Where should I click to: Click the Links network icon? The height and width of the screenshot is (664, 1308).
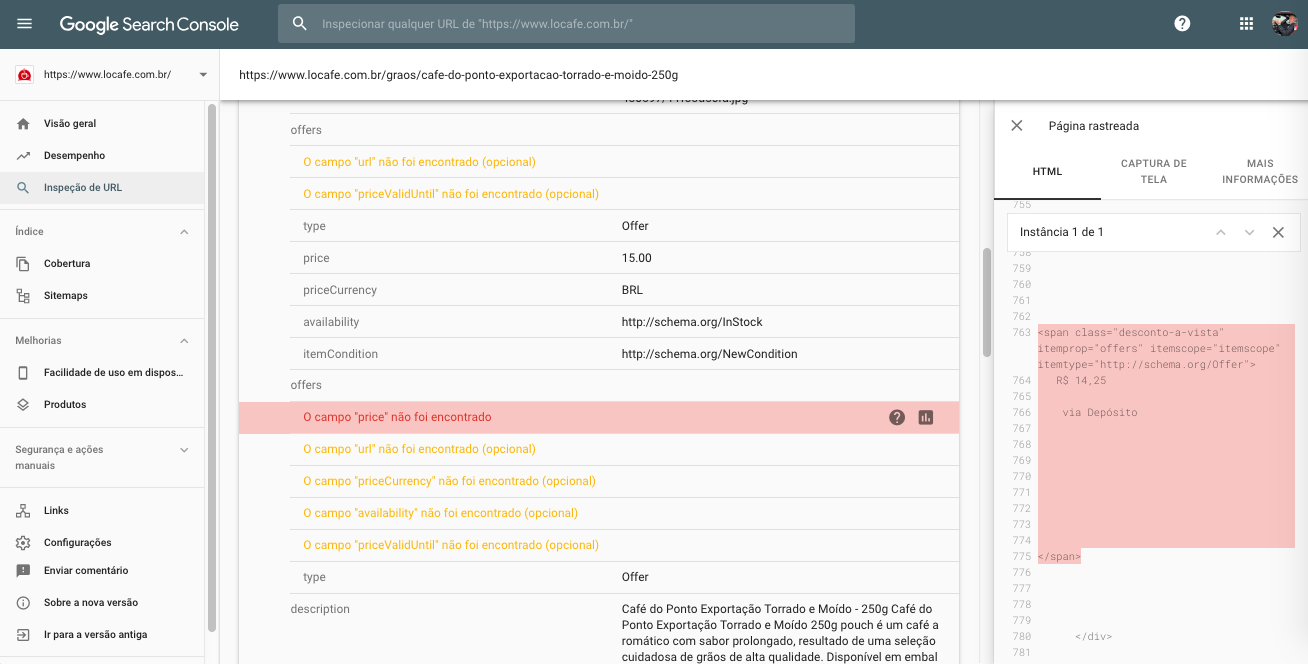(x=23, y=511)
